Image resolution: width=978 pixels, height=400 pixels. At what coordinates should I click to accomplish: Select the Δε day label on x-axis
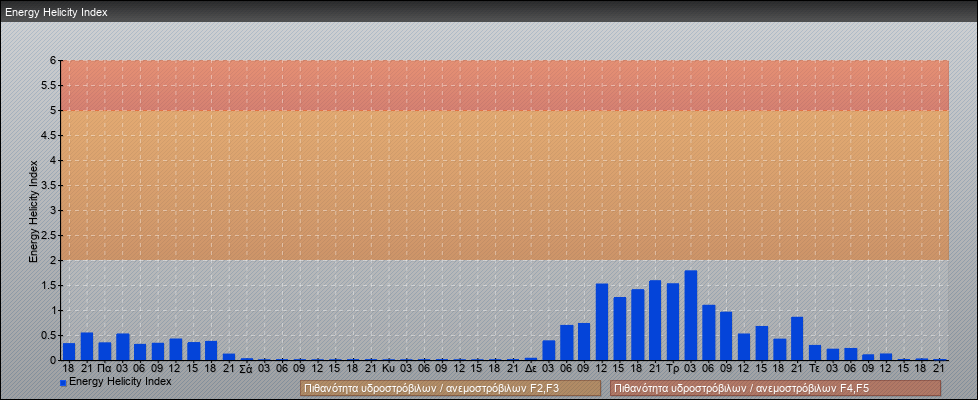[531, 368]
